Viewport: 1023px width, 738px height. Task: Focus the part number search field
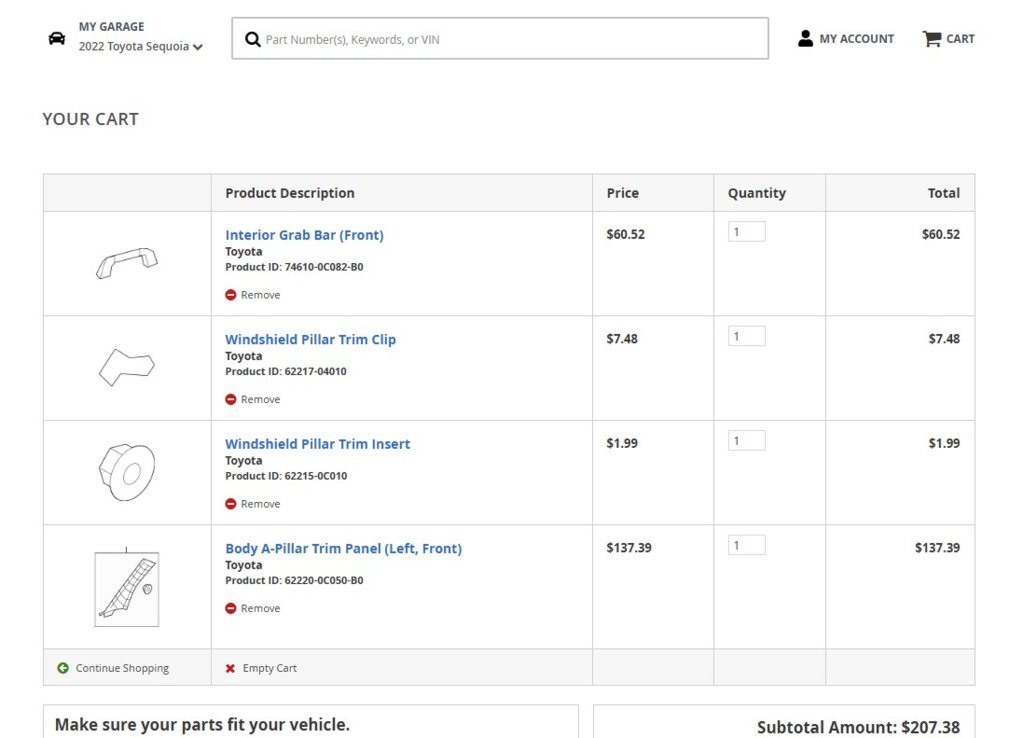click(x=500, y=38)
